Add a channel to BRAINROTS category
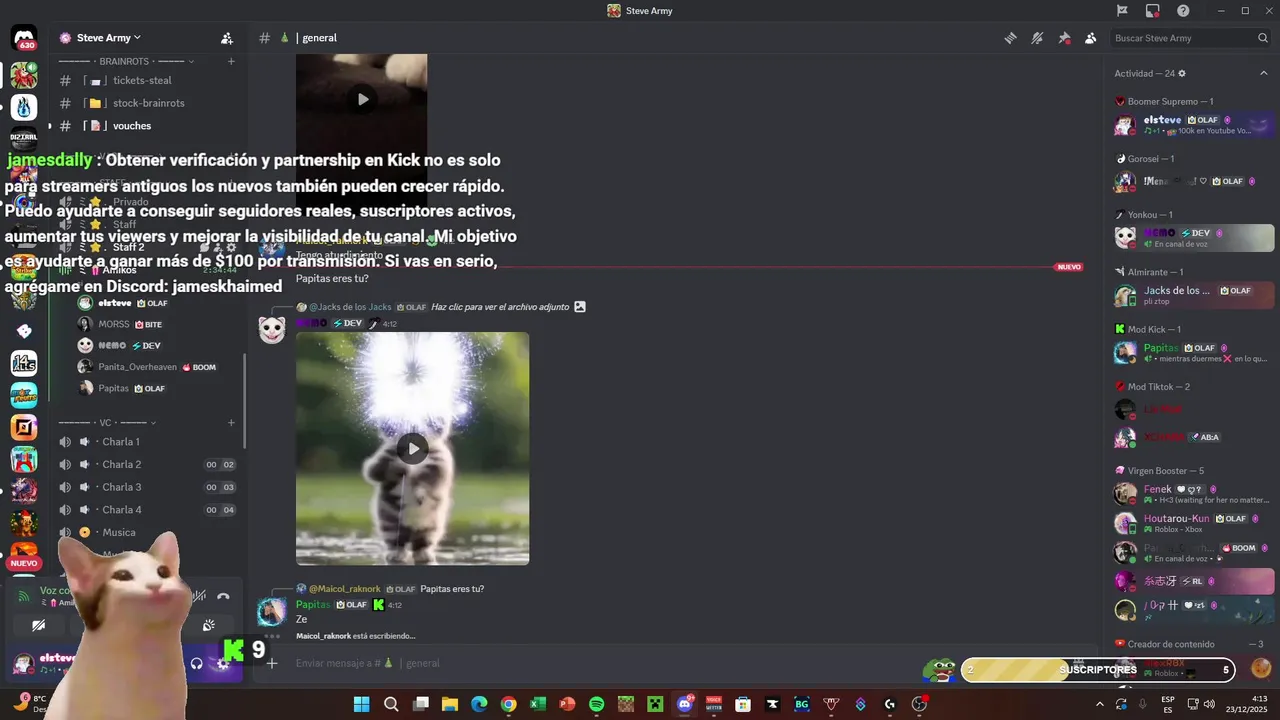Screen dimensions: 1280x720 (x=231, y=61)
